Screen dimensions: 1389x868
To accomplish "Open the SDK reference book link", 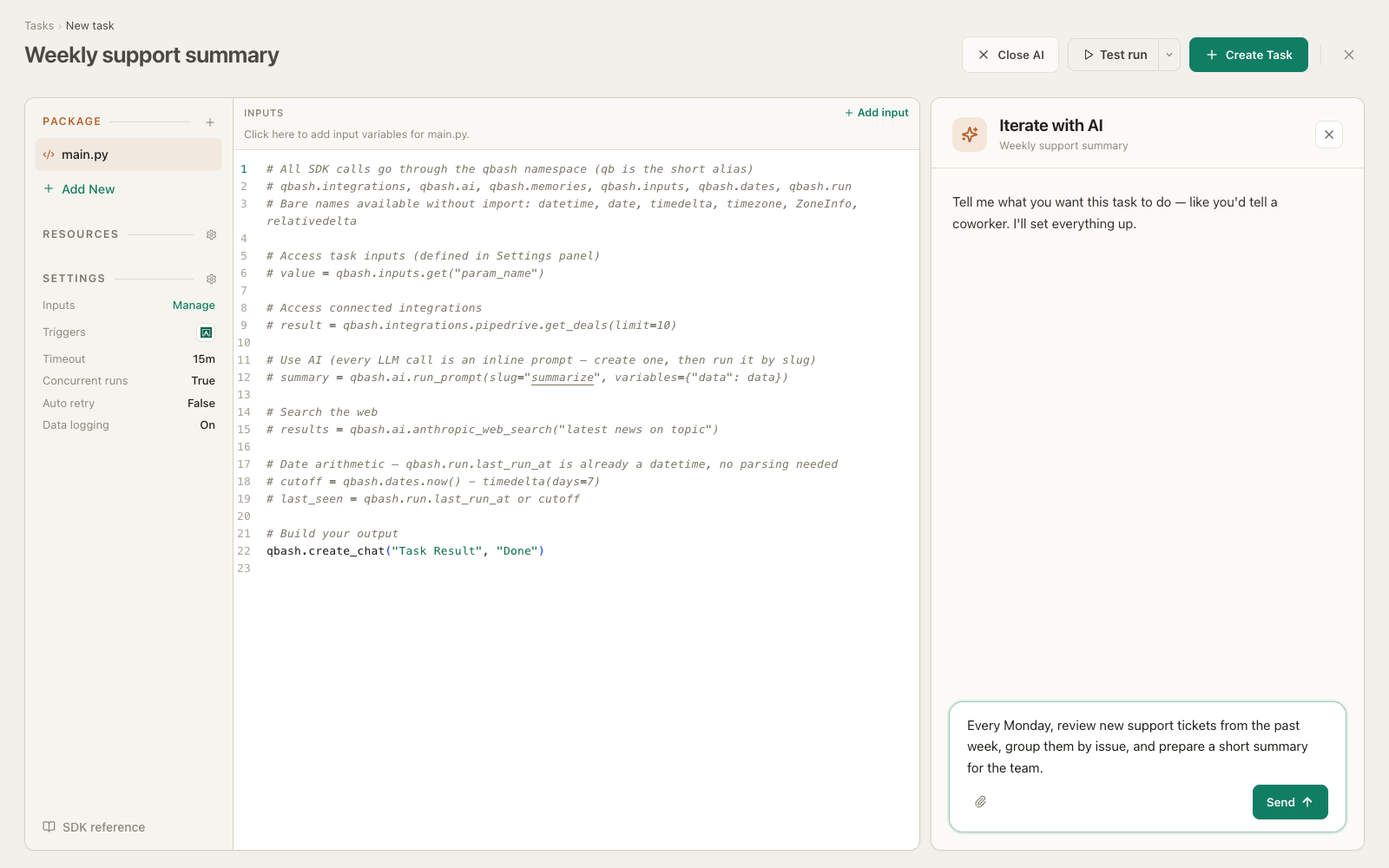I will [94, 827].
